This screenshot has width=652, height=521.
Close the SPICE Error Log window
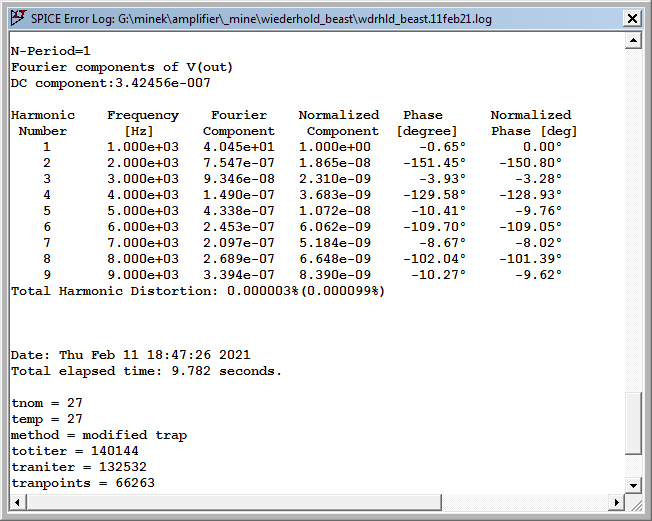(x=632, y=19)
